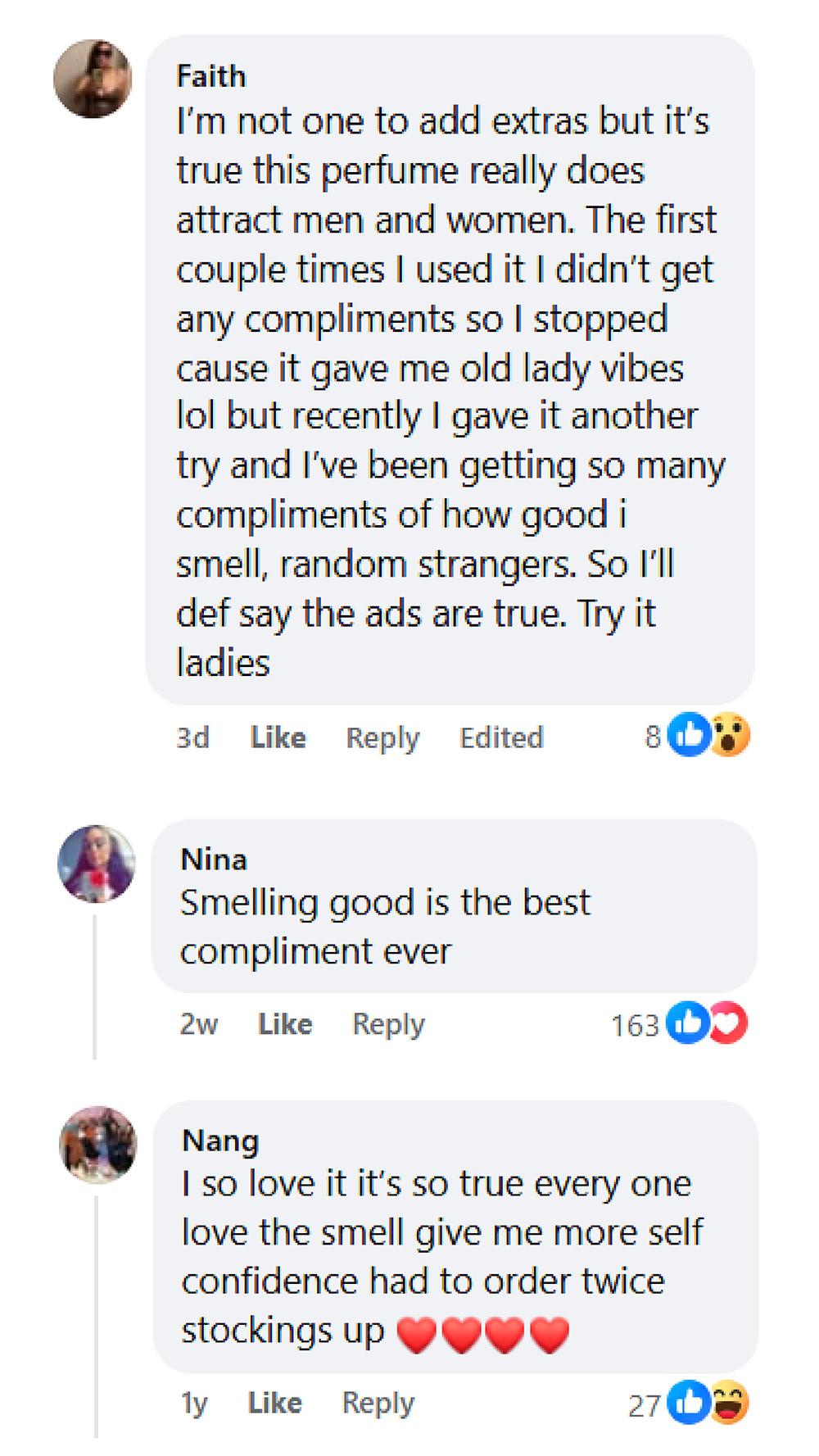Click the Faith username link
Viewport: 819px width, 1456px height.
tap(211, 76)
